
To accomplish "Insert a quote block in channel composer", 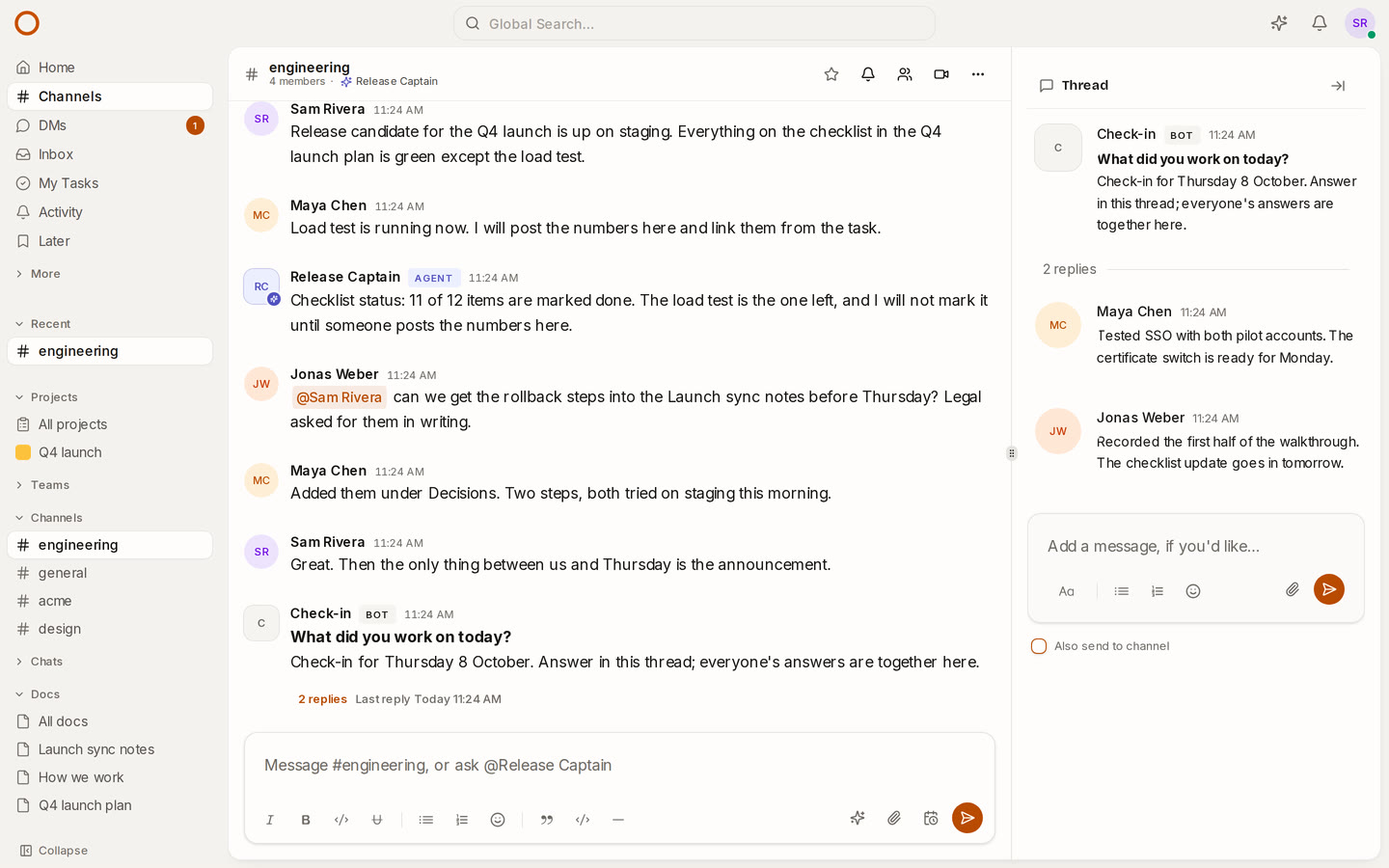I will coord(547,820).
